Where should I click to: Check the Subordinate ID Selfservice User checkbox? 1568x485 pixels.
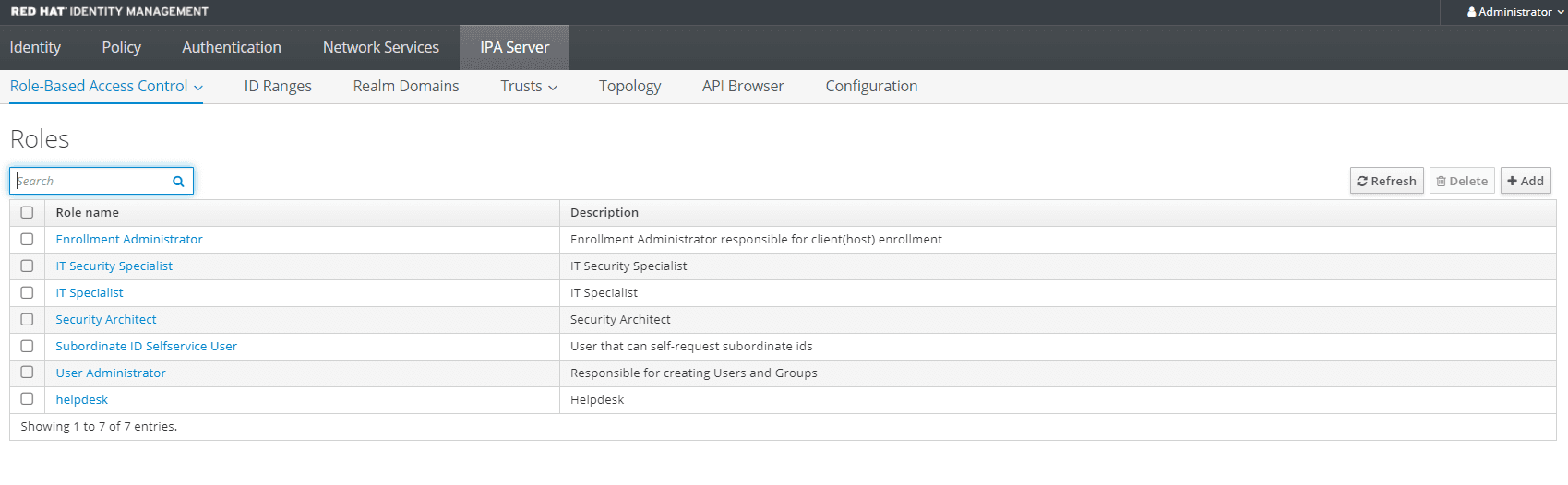pos(27,346)
